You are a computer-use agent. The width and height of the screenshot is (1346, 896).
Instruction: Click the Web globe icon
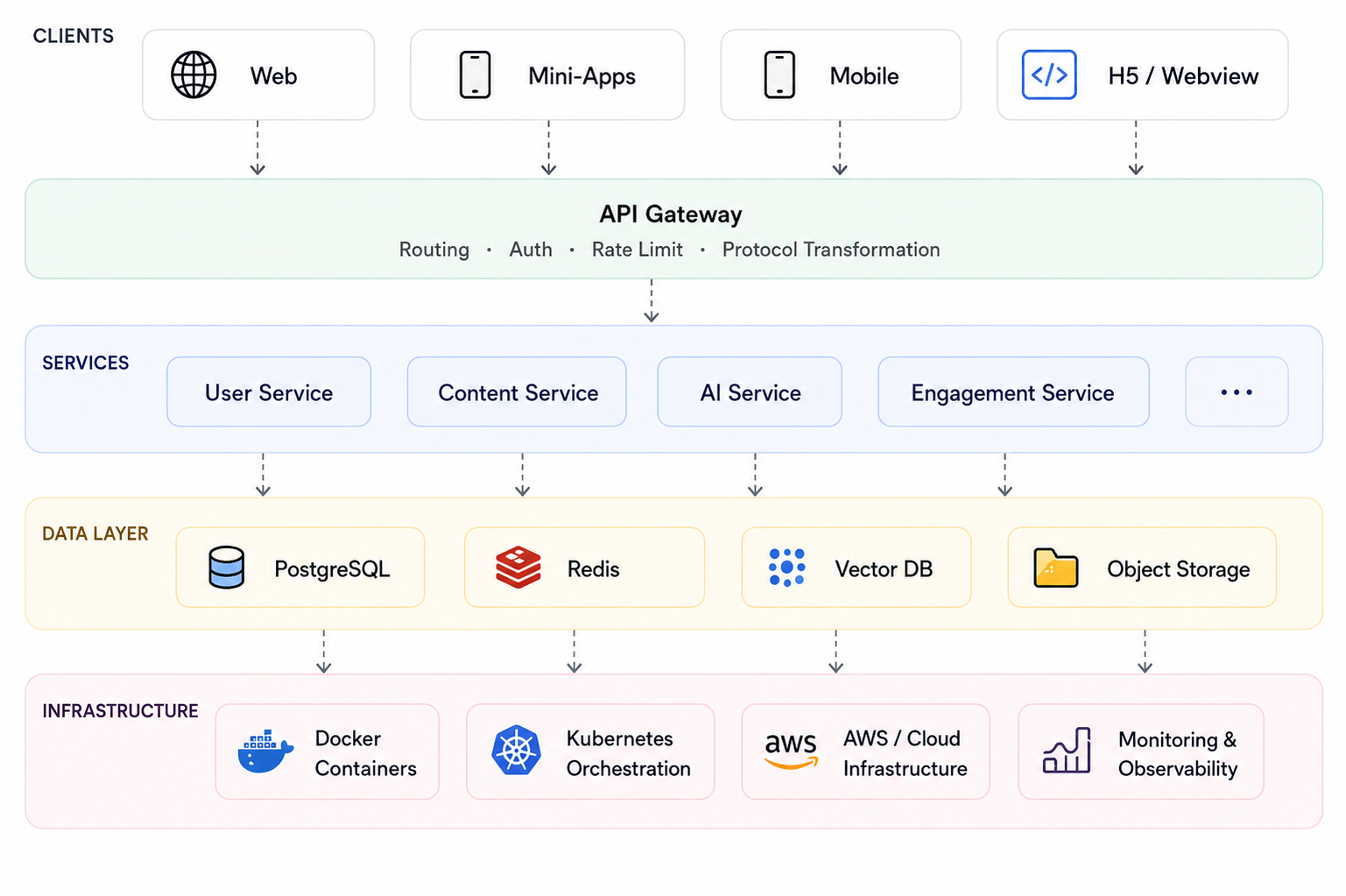[x=194, y=74]
